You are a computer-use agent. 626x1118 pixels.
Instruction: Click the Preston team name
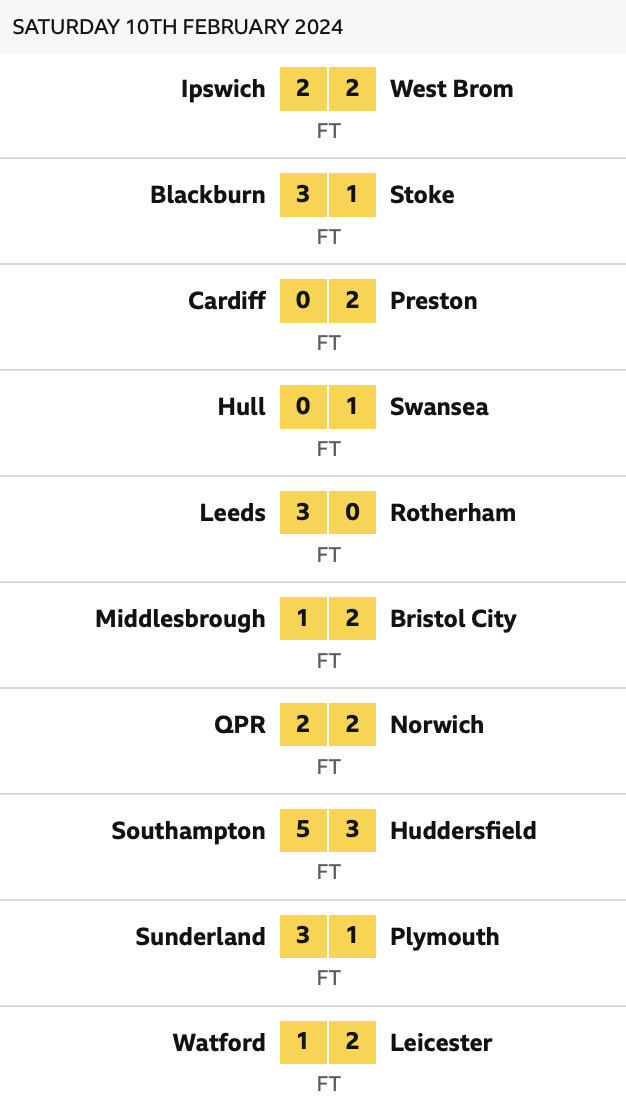[433, 301]
